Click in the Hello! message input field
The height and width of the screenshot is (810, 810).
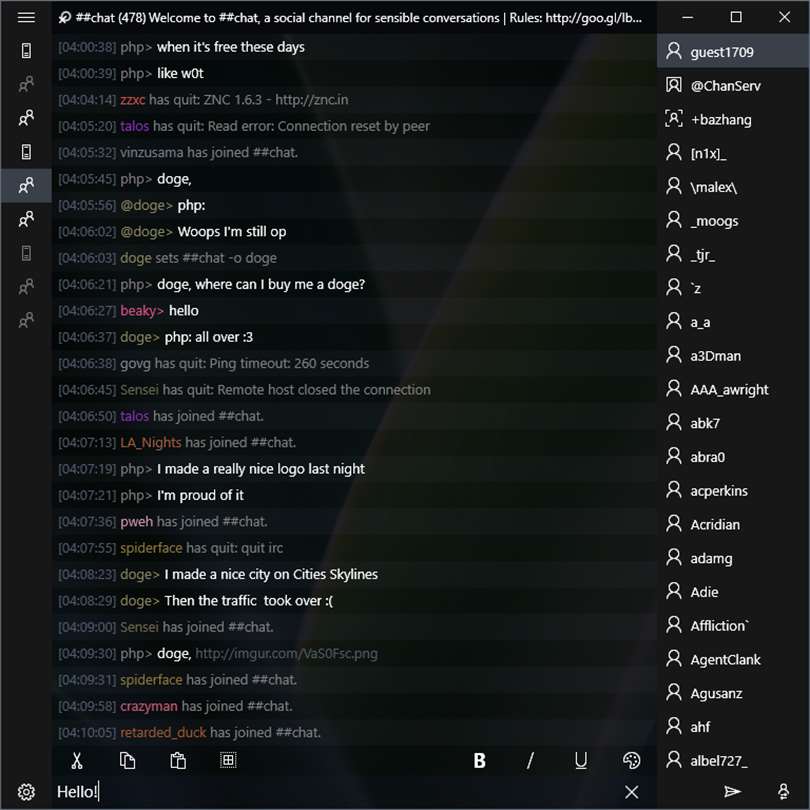(336, 791)
